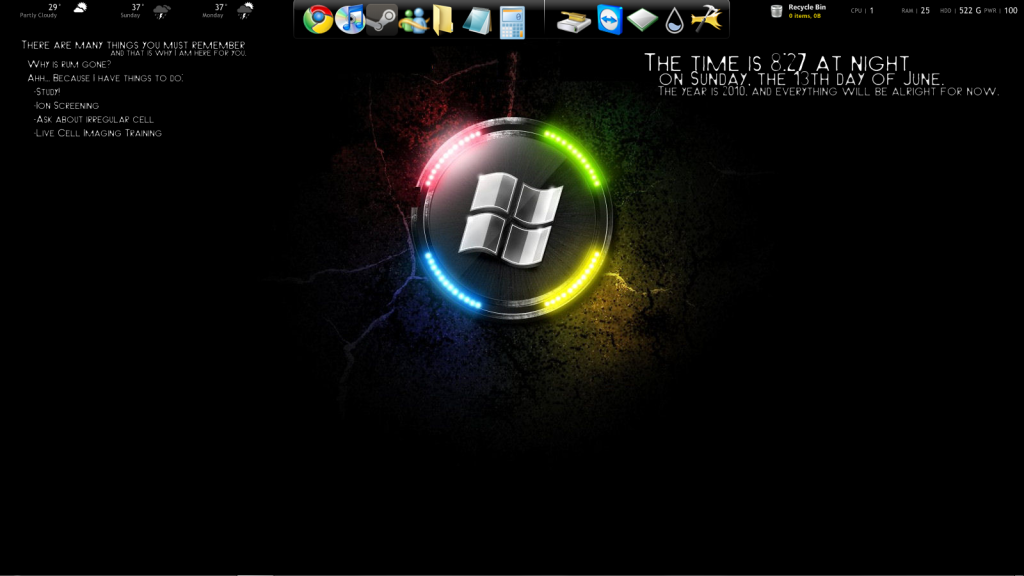
Task: Click the Recycle Bin trash can icon
Action: pos(776,11)
